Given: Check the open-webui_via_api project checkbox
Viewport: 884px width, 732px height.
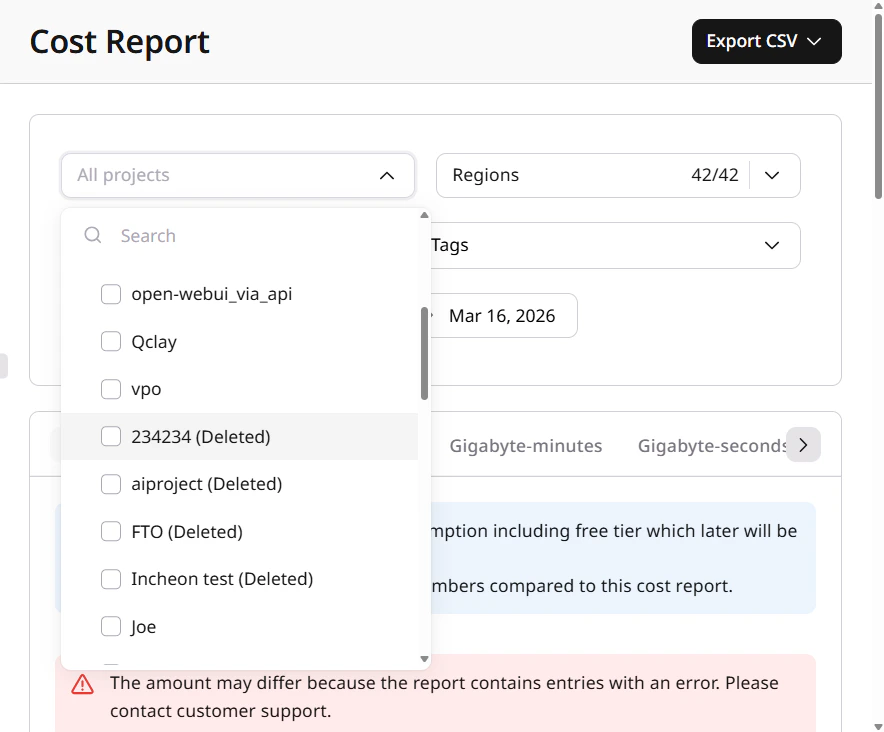Looking at the screenshot, I should coord(111,294).
